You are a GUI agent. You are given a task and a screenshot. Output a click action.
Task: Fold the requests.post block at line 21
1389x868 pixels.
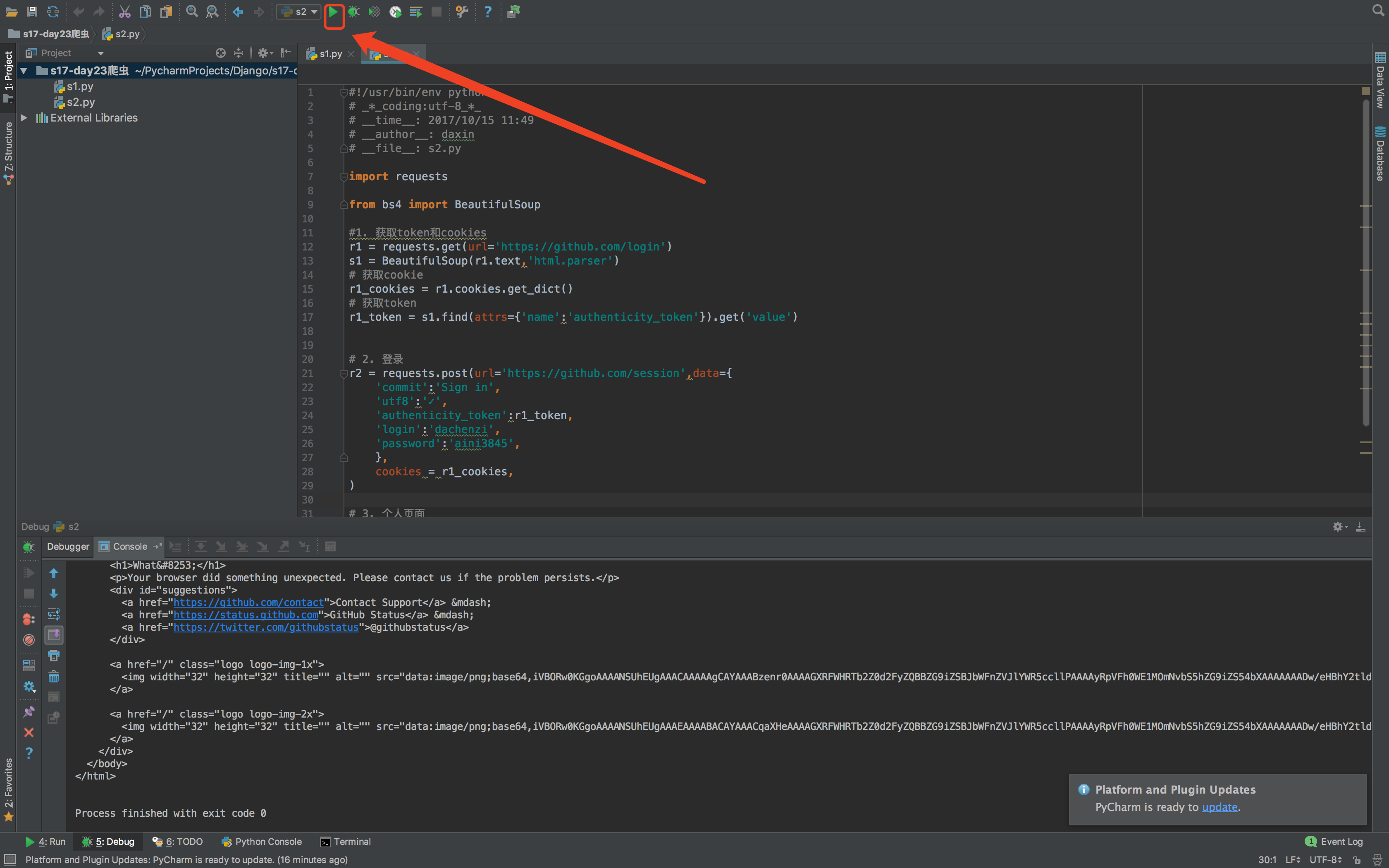344,374
